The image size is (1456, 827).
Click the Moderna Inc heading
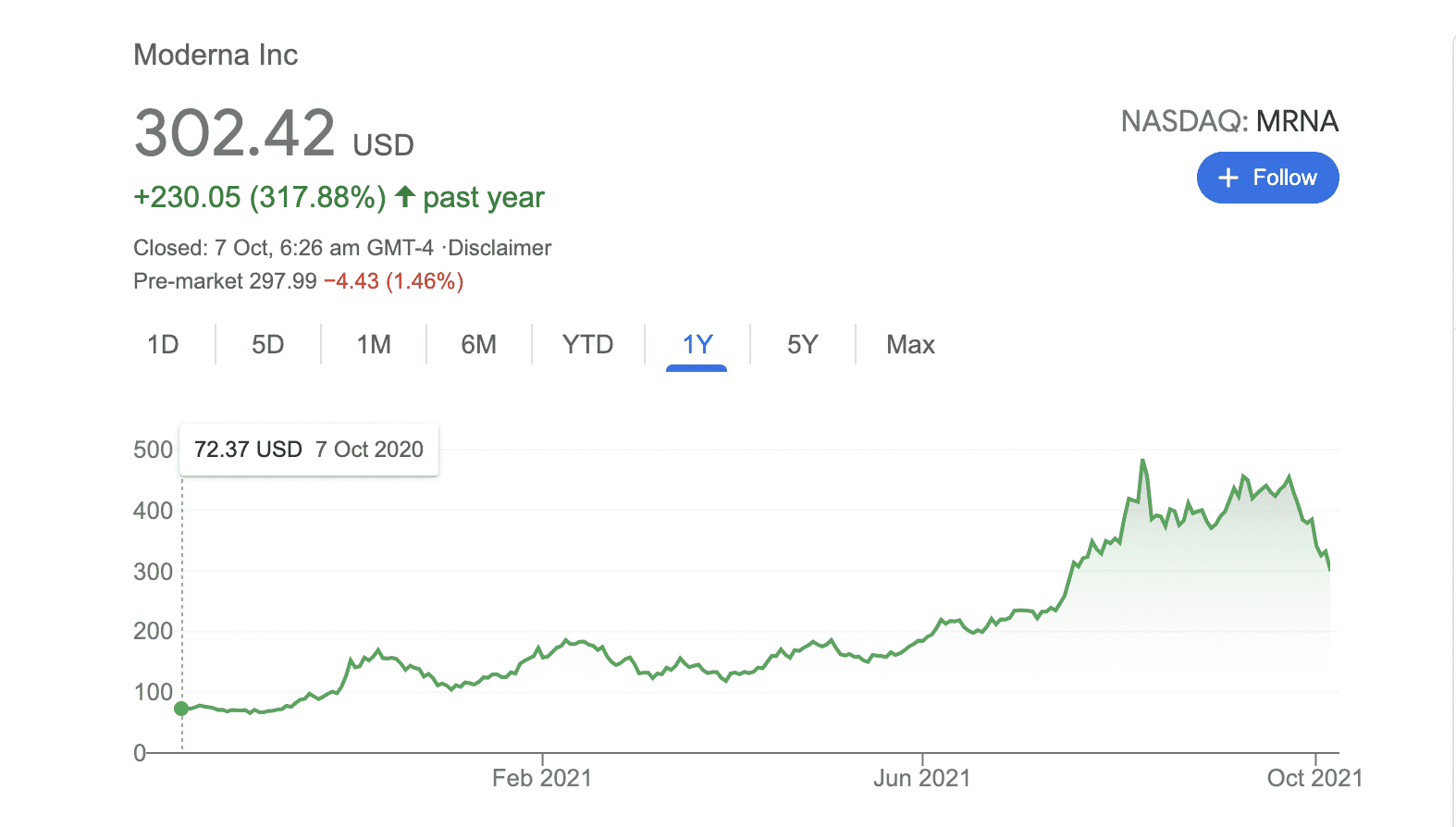pos(216,55)
